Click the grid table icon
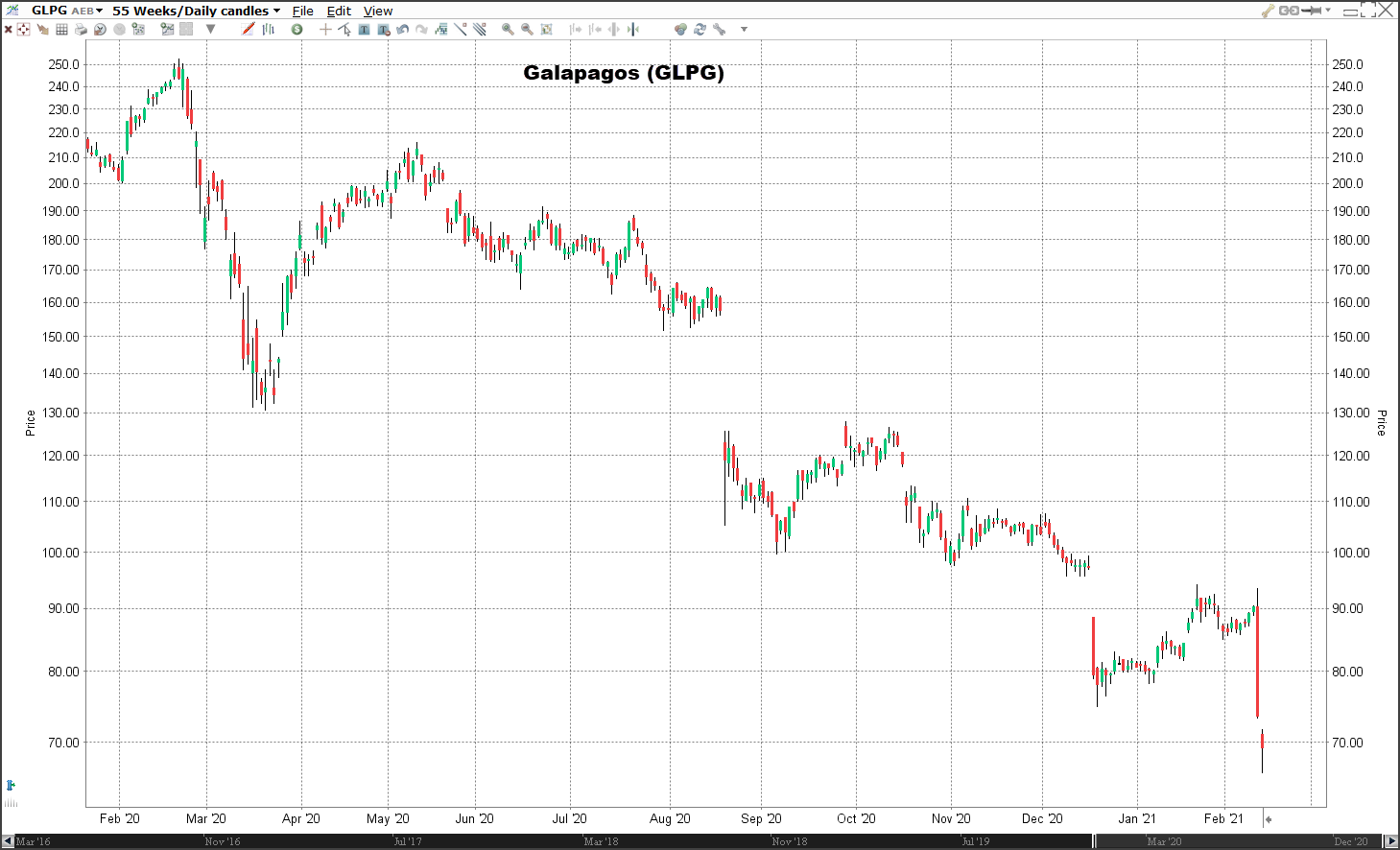Viewport: 1400px width, 850px height. point(61,29)
